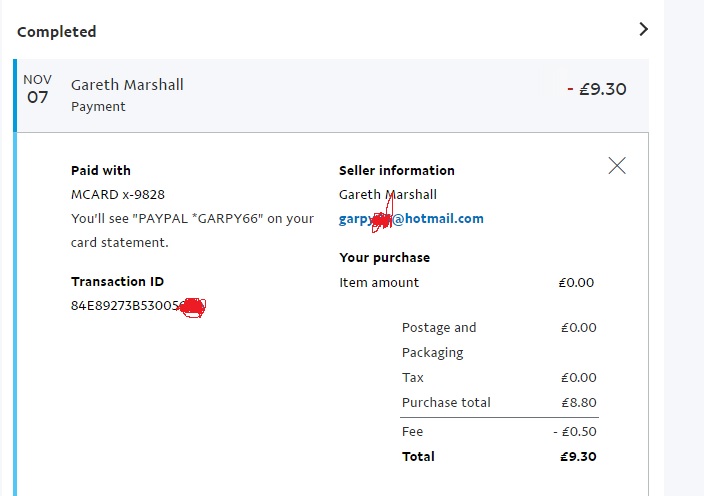Viewport: 704px width, 496px height.
Task: Close the transaction details panel
Action: pos(617,166)
